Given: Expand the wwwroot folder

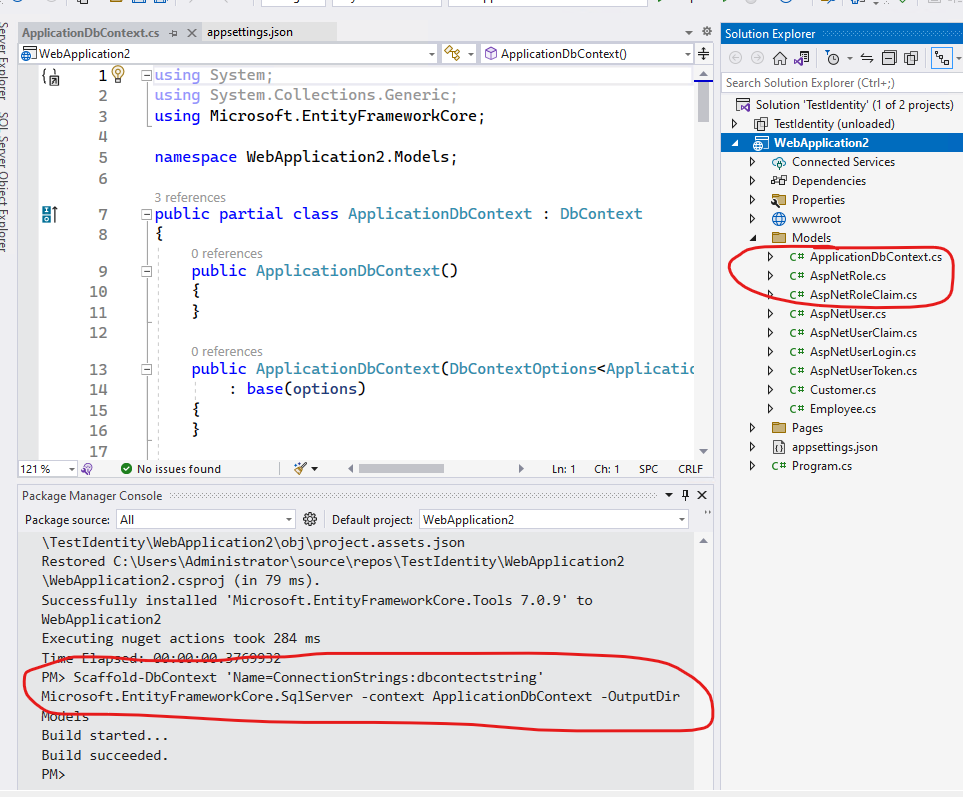Looking at the screenshot, I should coord(752,219).
